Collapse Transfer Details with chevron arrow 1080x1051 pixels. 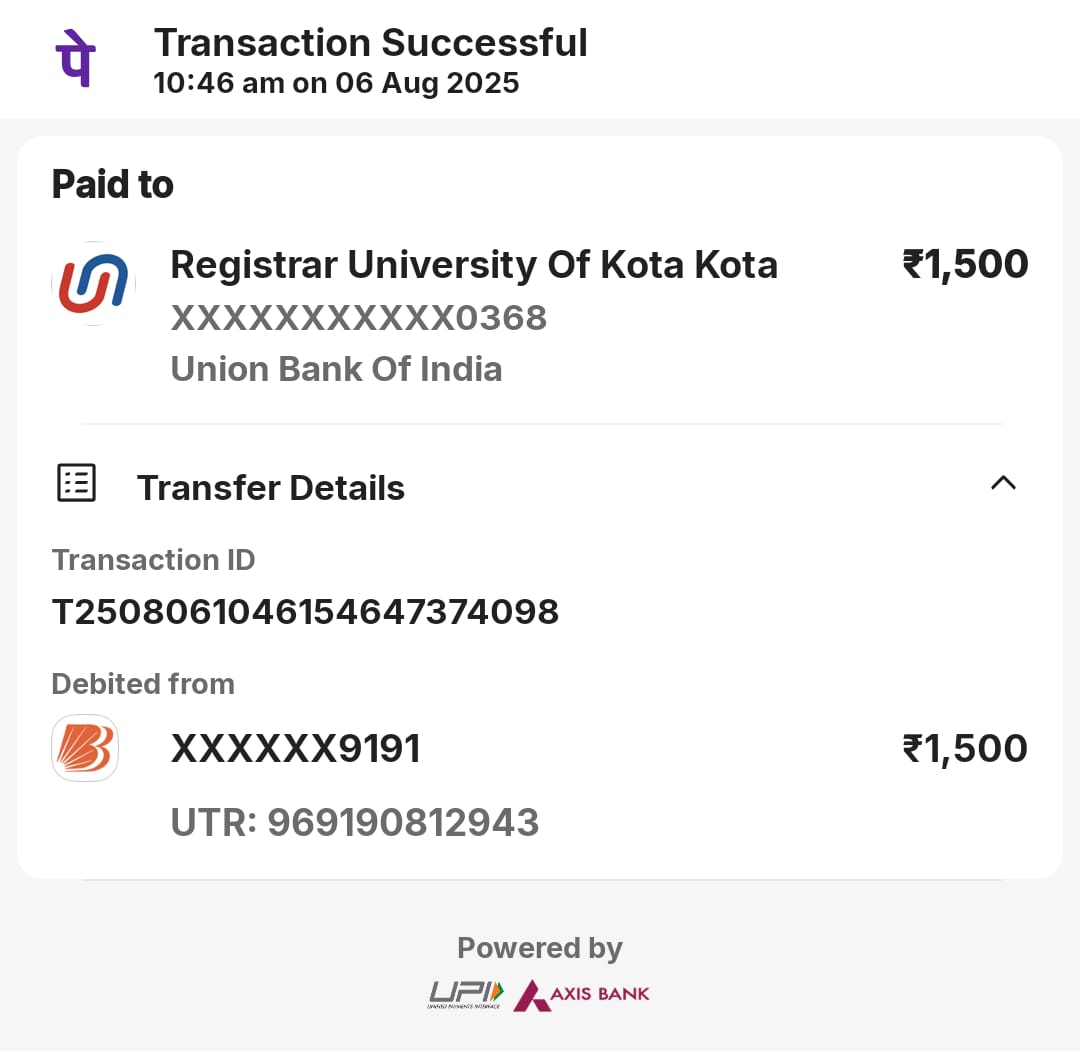pos(1002,483)
